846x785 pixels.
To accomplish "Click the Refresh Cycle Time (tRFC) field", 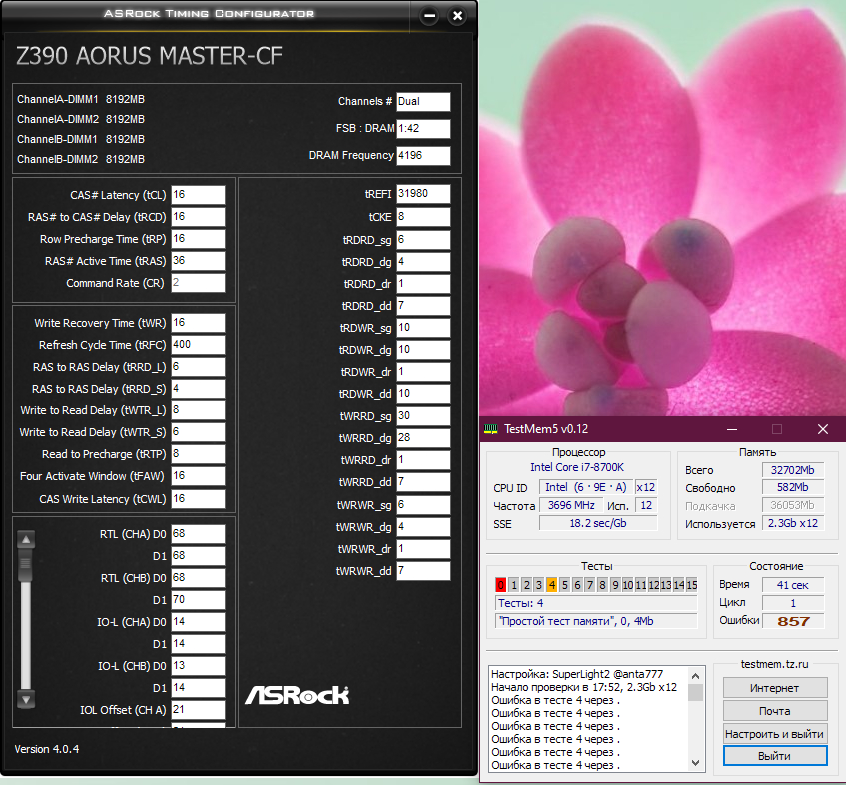I will point(198,345).
